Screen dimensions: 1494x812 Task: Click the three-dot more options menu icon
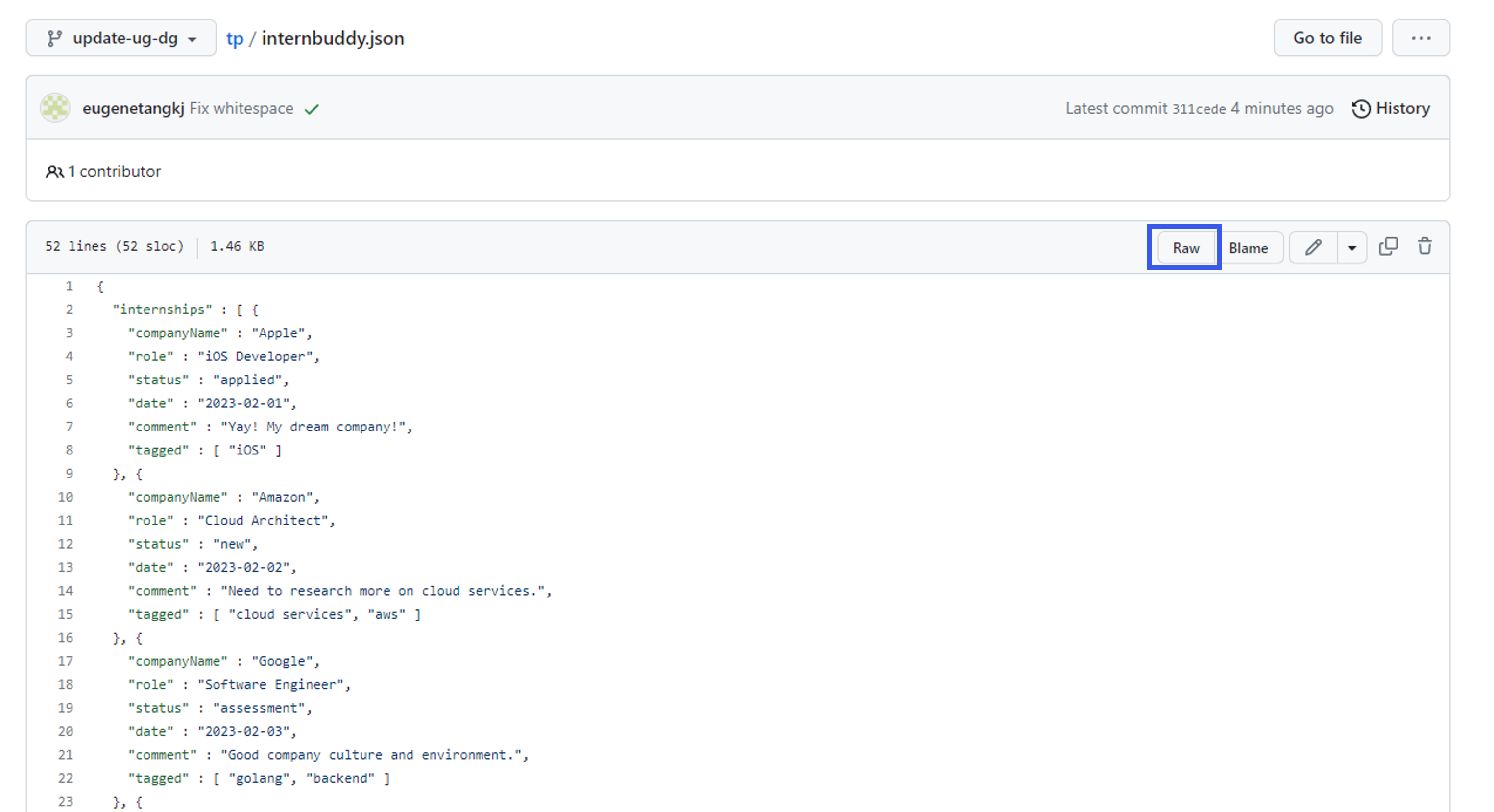coord(1421,38)
